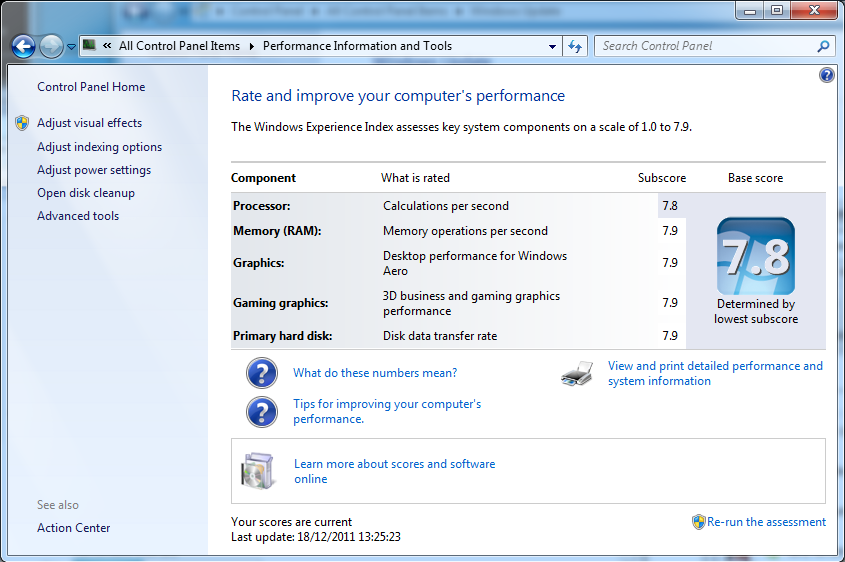The height and width of the screenshot is (562, 845).
Task: Minimize the window
Action: click(x=750, y=10)
